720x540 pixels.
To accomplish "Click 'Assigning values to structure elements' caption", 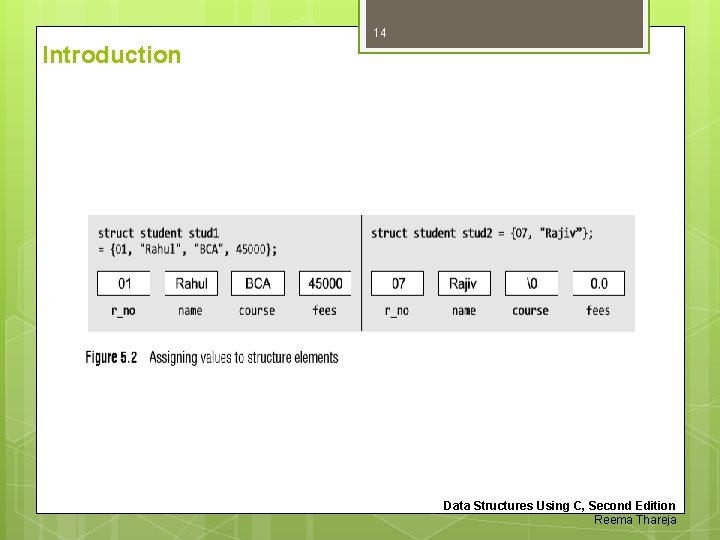I will [244, 357].
